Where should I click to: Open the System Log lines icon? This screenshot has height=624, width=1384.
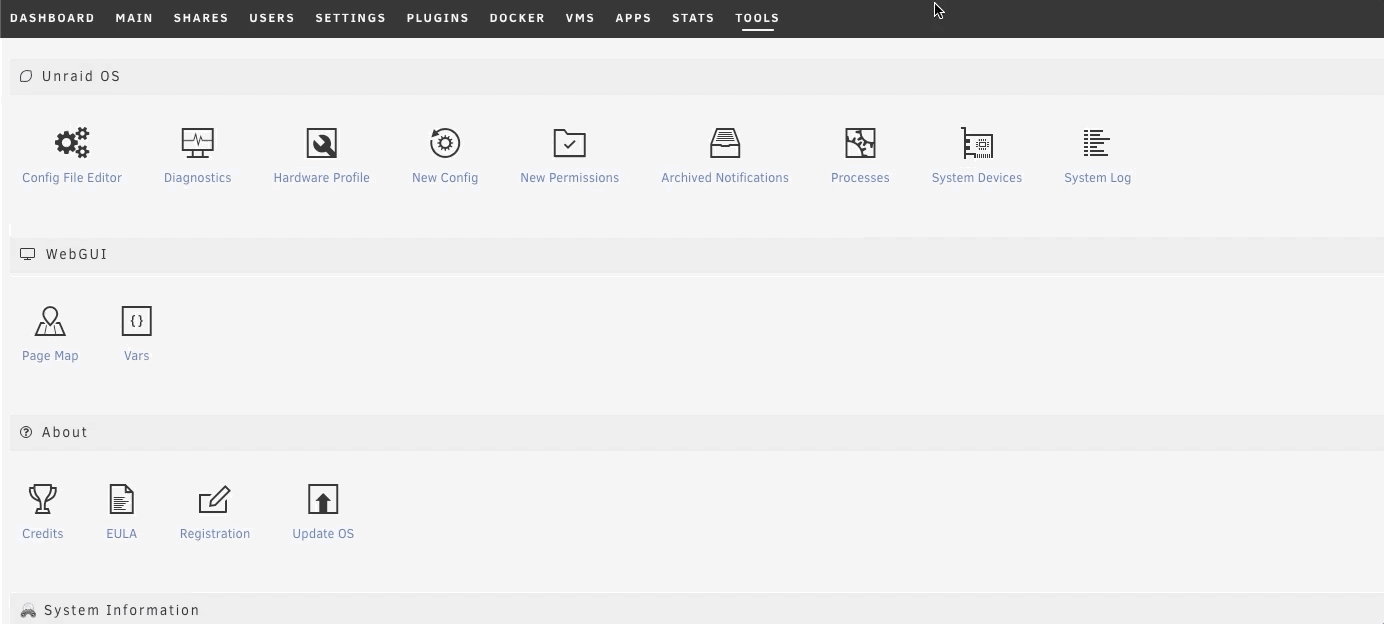point(1097,143)
